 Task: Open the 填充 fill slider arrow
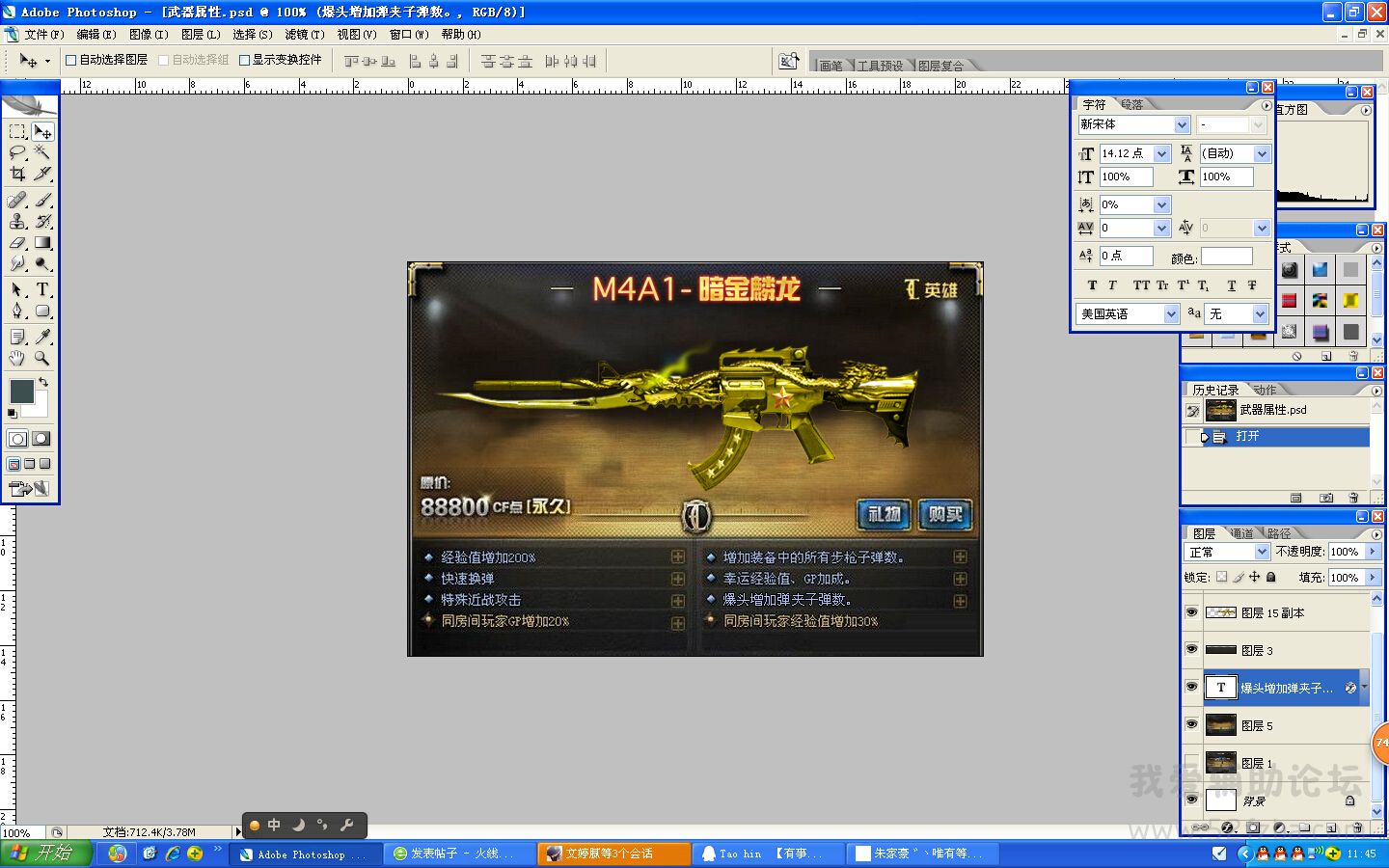(x=1371, y=578)
